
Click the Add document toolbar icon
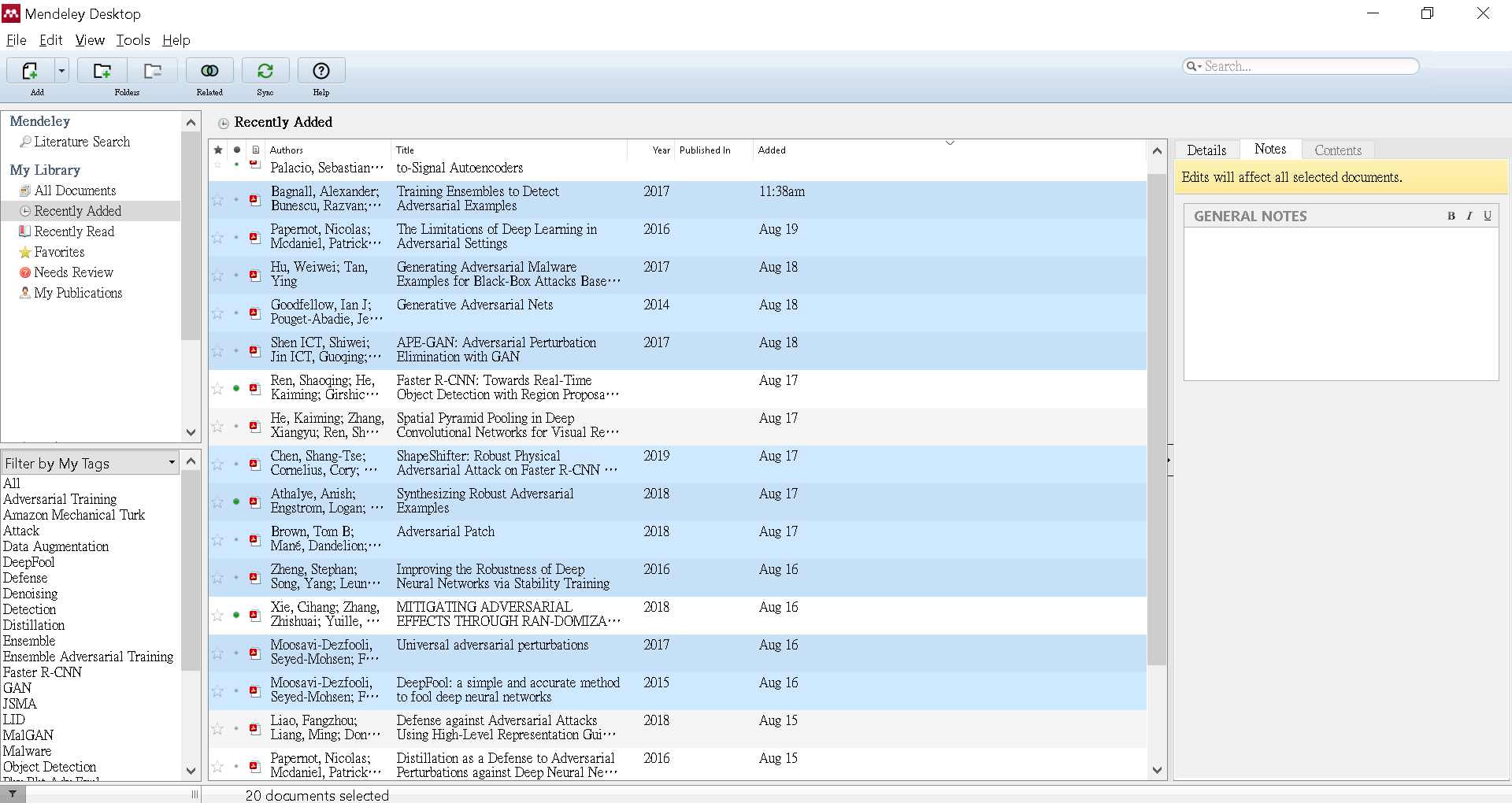click(x=30, y=71)
